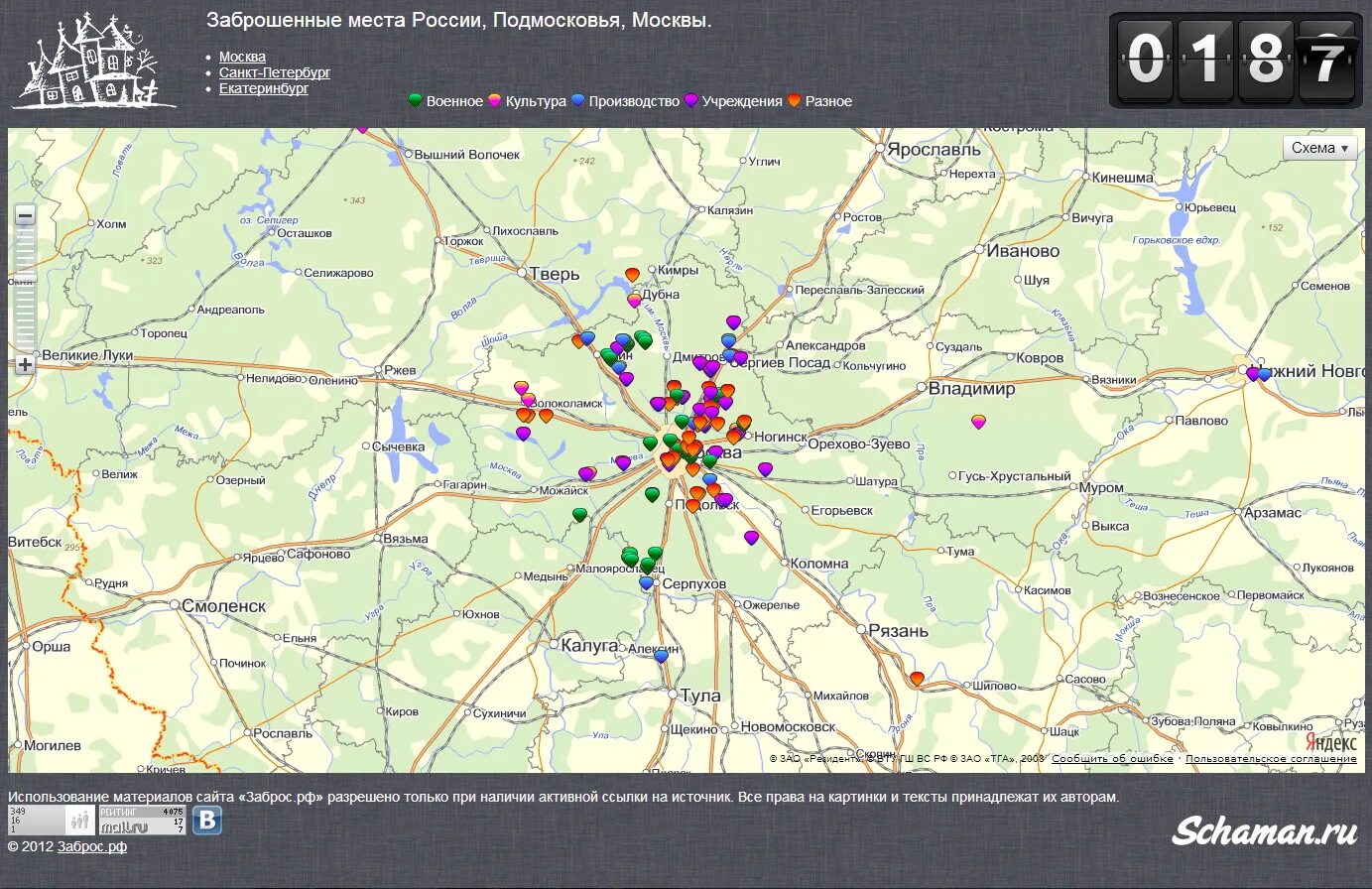This screenshot has height=889, width=1372.
Task: Click the Арзамас city label
Action: (x=1273, y=513)
